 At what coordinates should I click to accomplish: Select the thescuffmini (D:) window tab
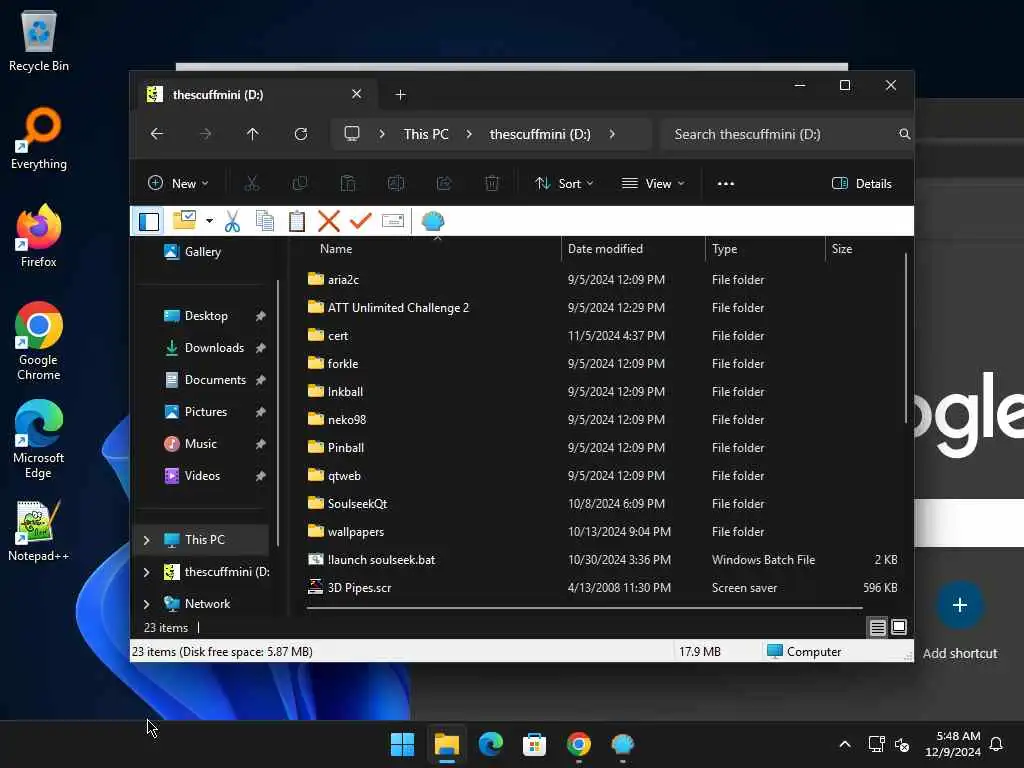(x=255, y=95)
